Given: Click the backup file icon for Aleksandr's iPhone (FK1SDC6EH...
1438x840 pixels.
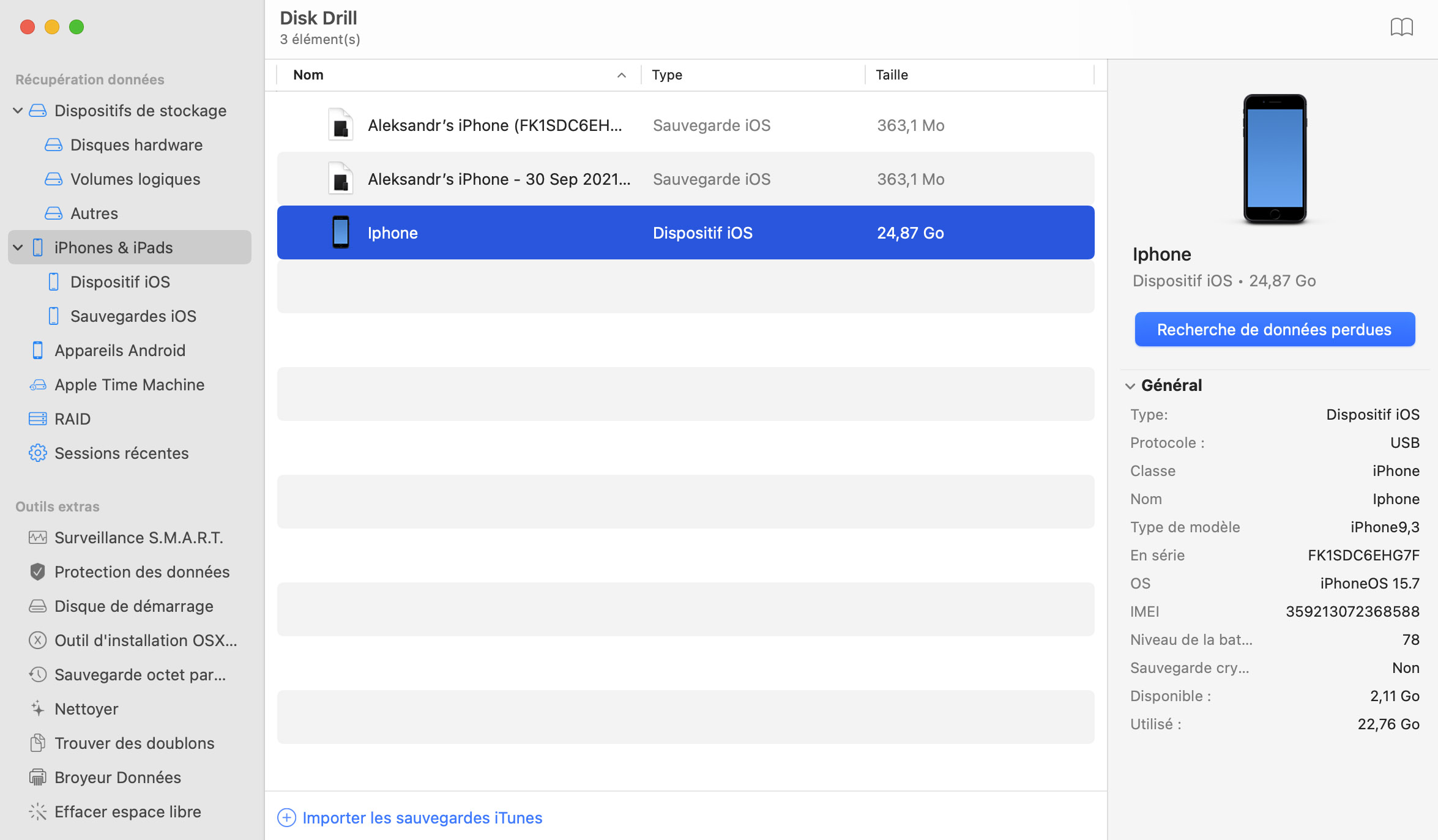Looking at the screenshot, I should (x=340, y=125).
